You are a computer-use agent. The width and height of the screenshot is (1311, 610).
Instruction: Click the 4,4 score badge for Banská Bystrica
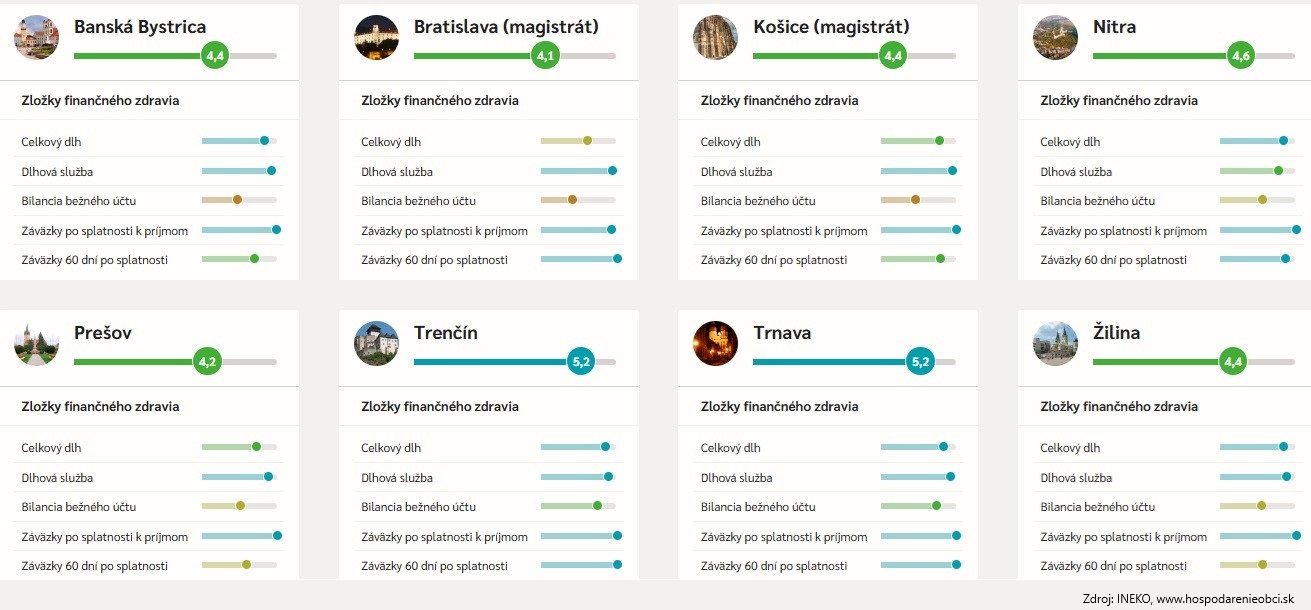tap(215, 56)
